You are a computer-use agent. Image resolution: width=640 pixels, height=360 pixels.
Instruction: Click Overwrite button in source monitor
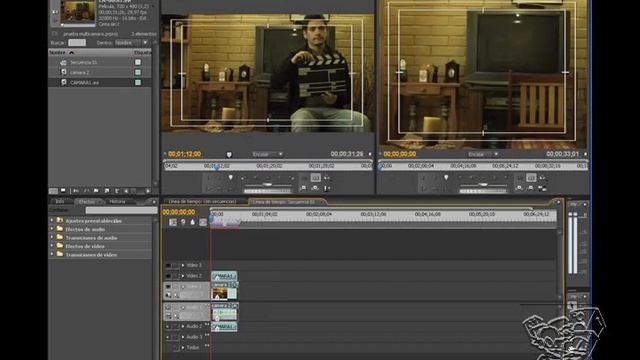point(315,188)
